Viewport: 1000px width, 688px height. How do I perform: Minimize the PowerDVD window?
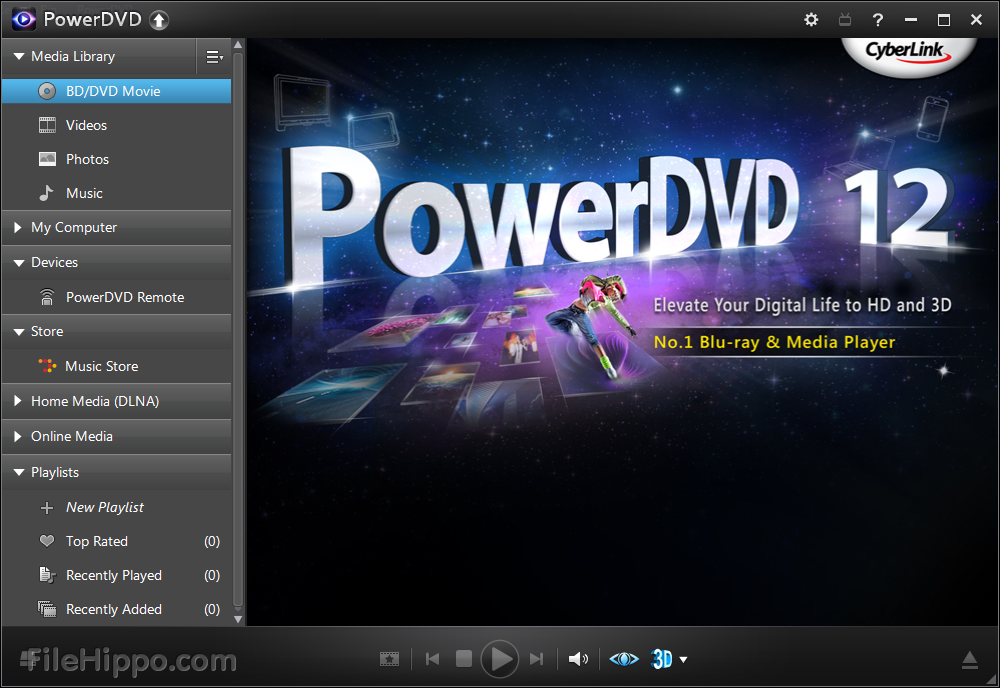(x=911, y=20)
